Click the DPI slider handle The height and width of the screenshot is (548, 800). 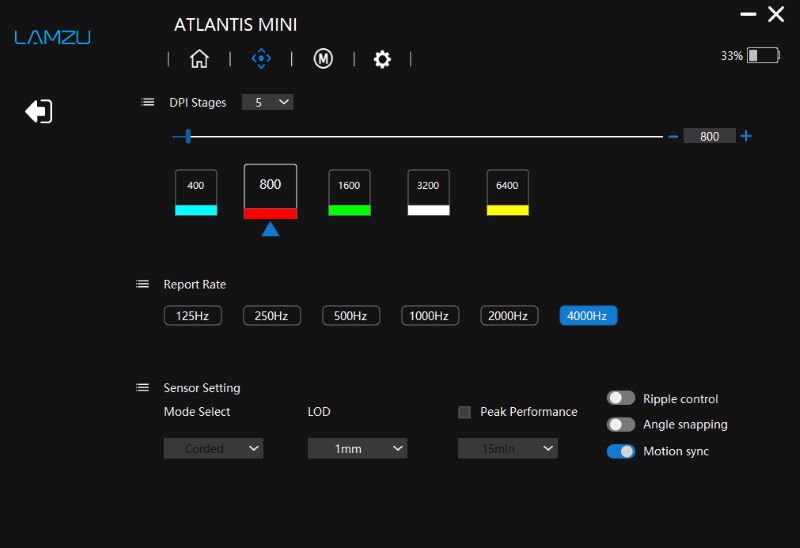(x=188, y=136)
